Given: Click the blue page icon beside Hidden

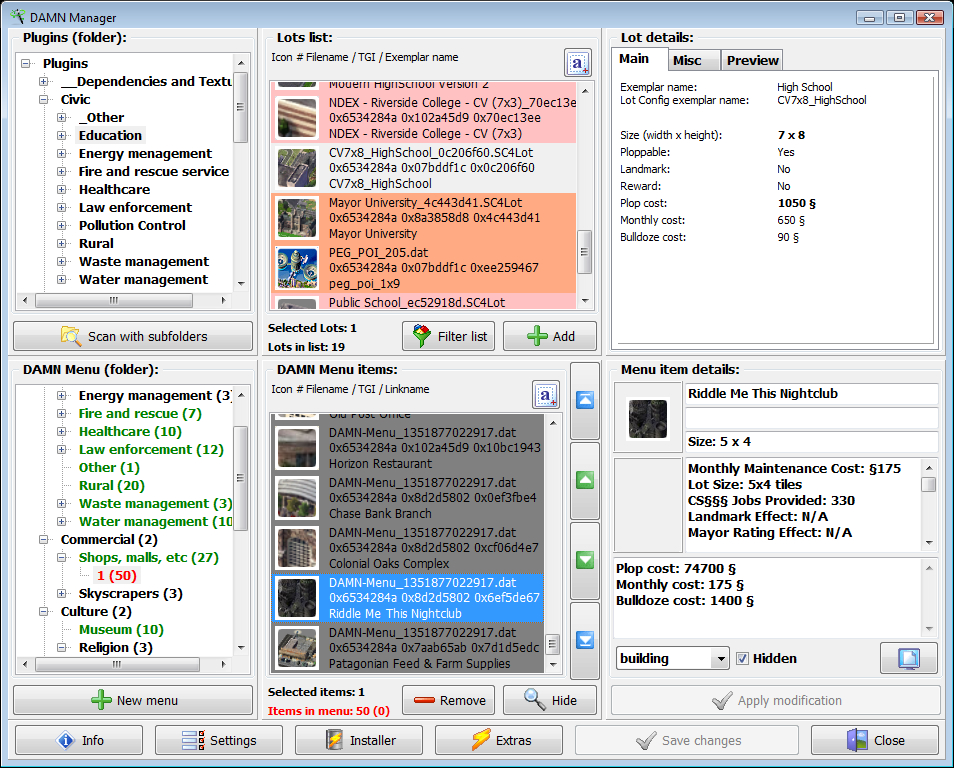Looking at the screenshot, I should click(x=908, y=658).
